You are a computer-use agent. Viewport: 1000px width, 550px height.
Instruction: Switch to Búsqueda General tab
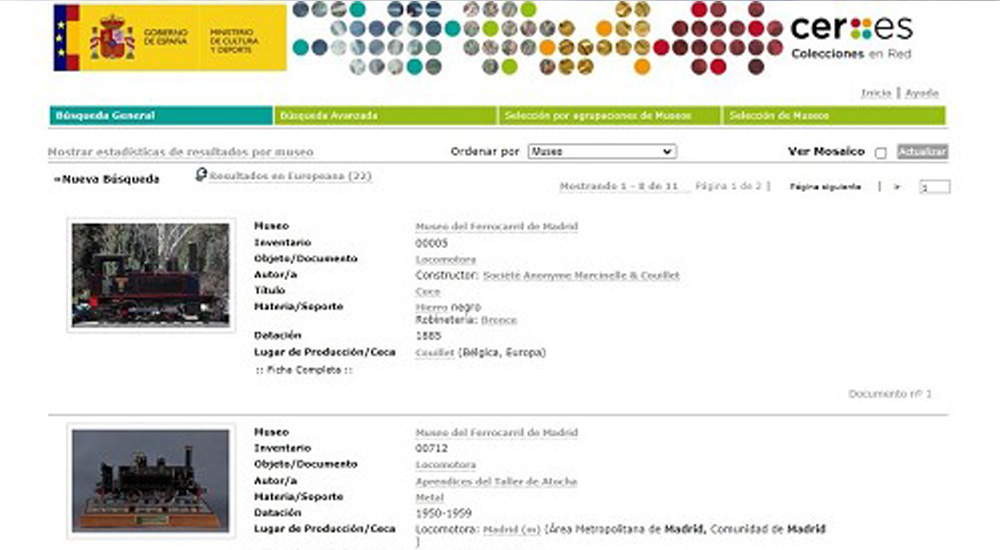(x=160, y=116)
